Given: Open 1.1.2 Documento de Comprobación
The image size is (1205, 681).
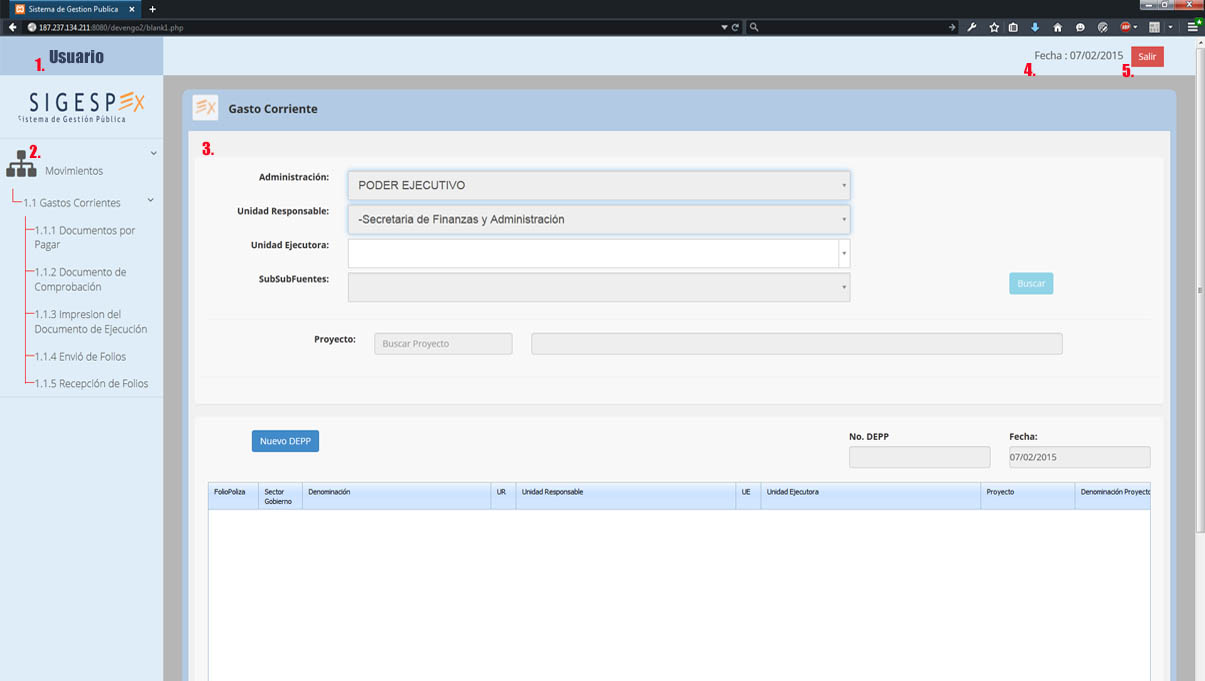Looking at the screenshot, I should [x=81, y=279].
